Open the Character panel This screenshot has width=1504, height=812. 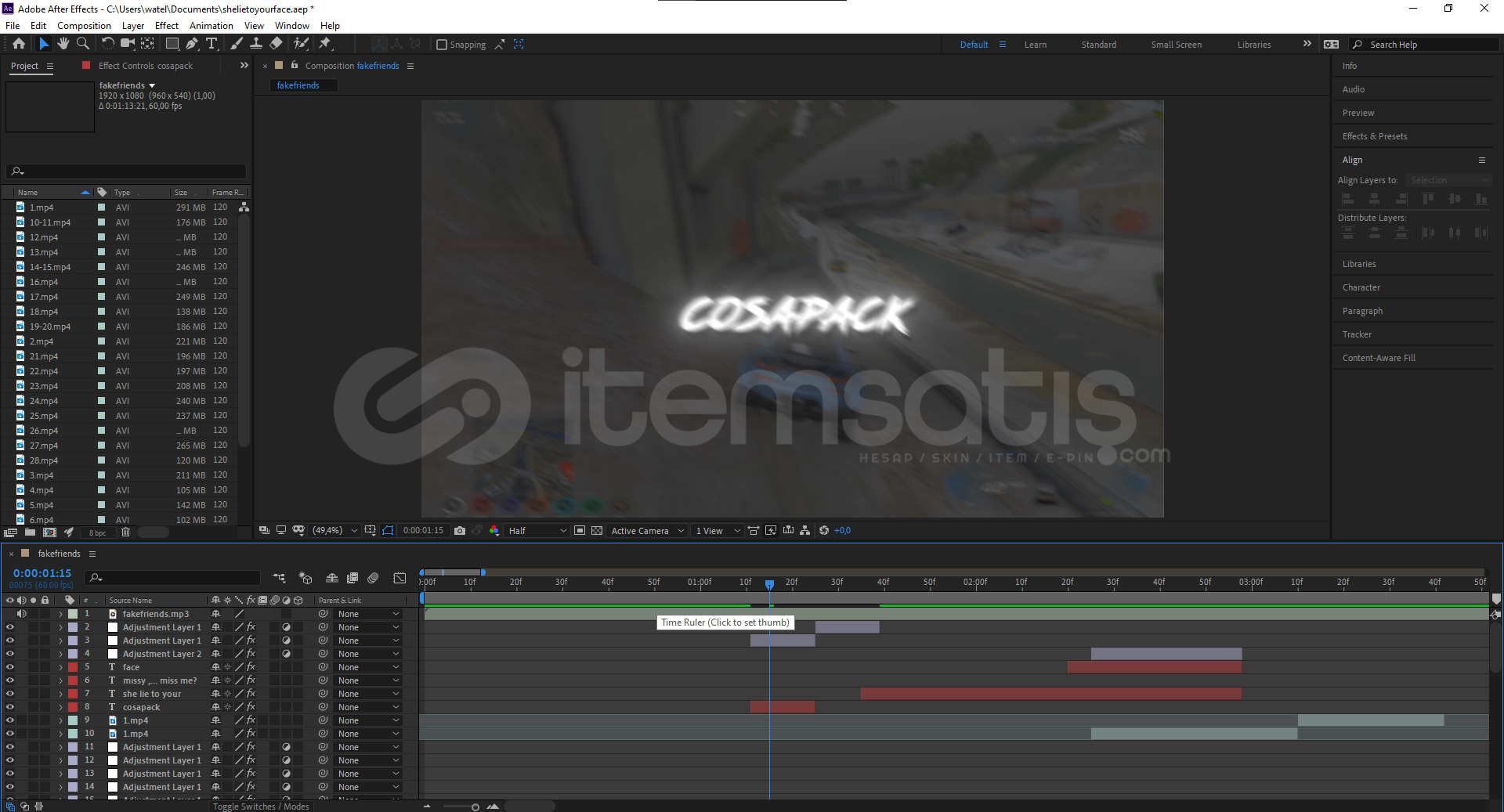click(1361, 287)
